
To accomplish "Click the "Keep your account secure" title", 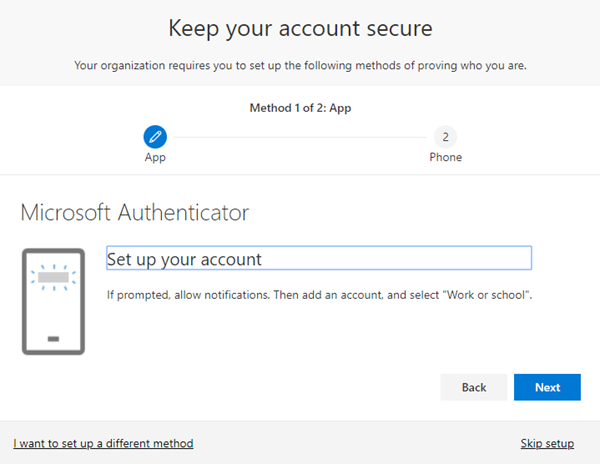I will (x=300, y=27).
